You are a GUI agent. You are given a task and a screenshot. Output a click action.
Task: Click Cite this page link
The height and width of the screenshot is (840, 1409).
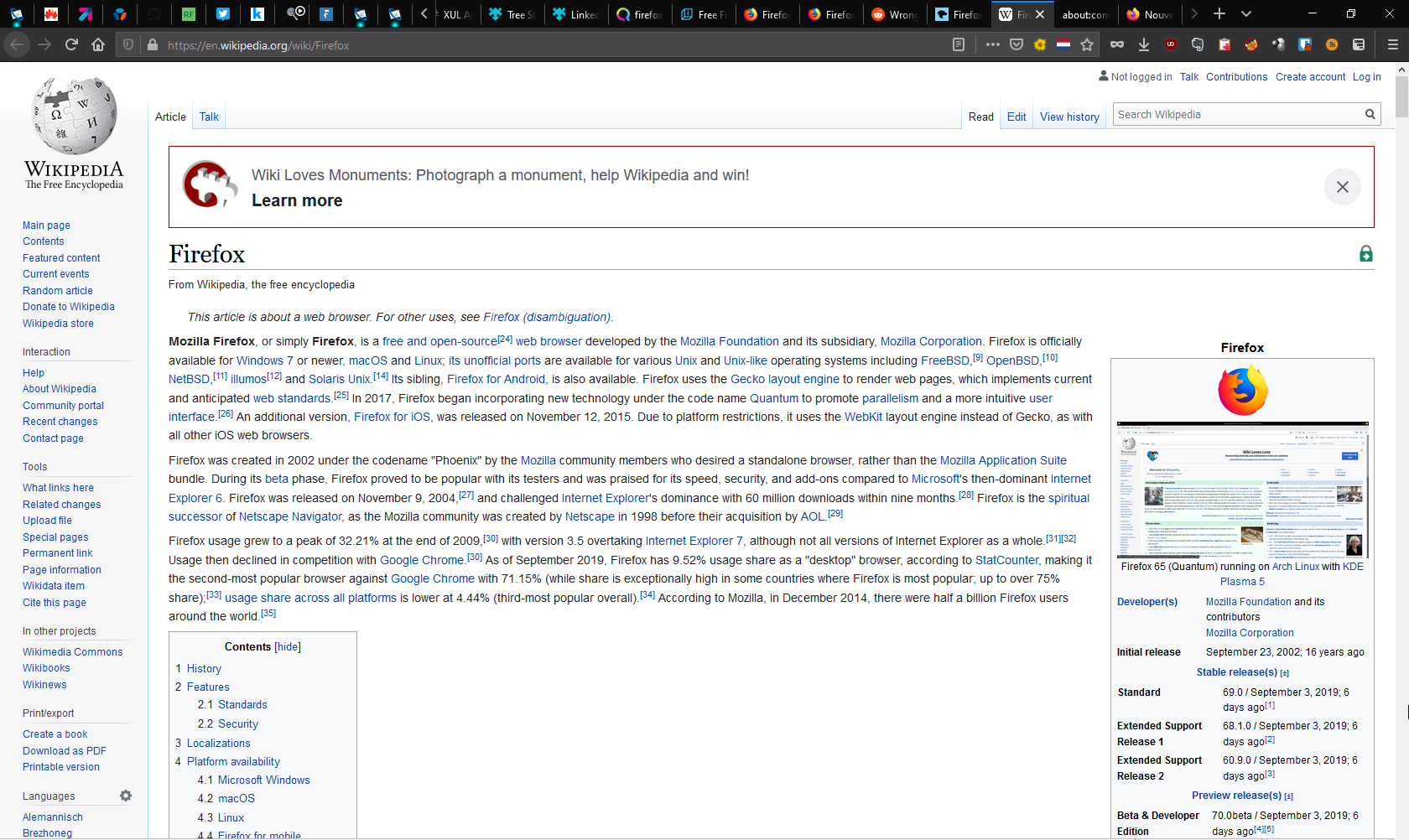(x=55, y=603)
